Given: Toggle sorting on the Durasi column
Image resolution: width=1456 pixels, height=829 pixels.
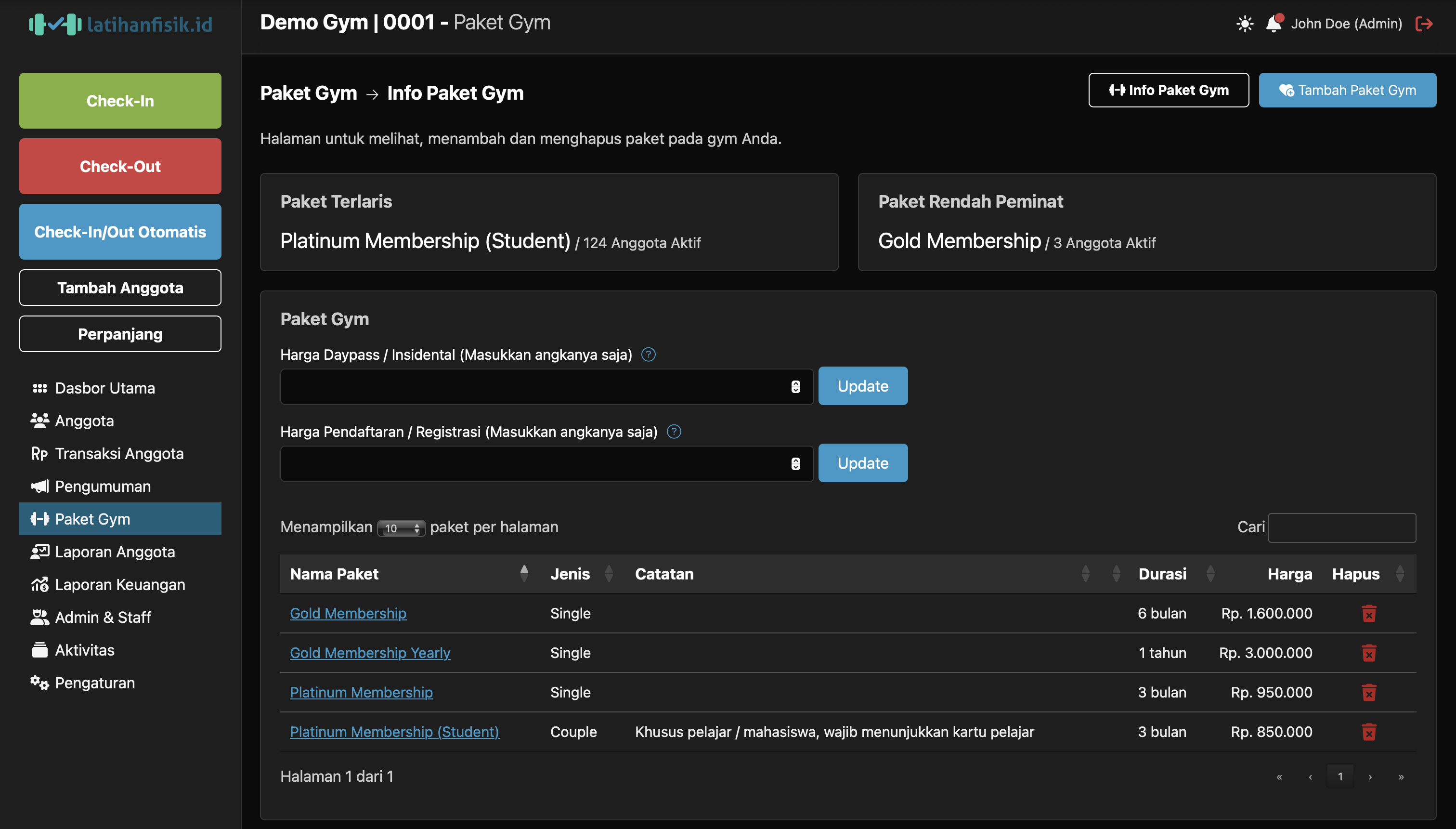Looking at the screenshot, I should (x=1210, y=573).
